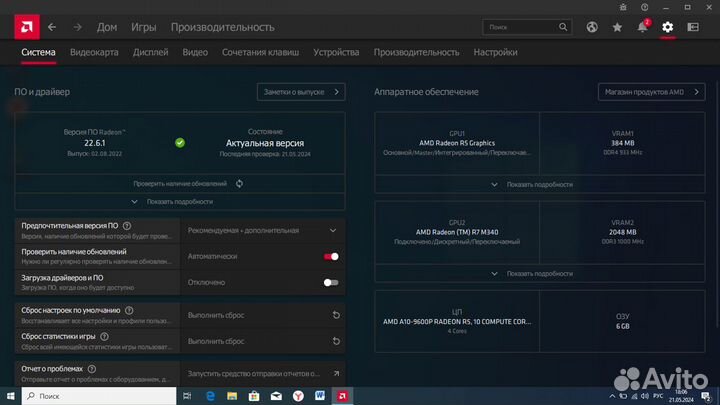The width and height of the screenshot is (720, 405).
Task: Show hidden tray icons chevron
Action: click(612, 396)
